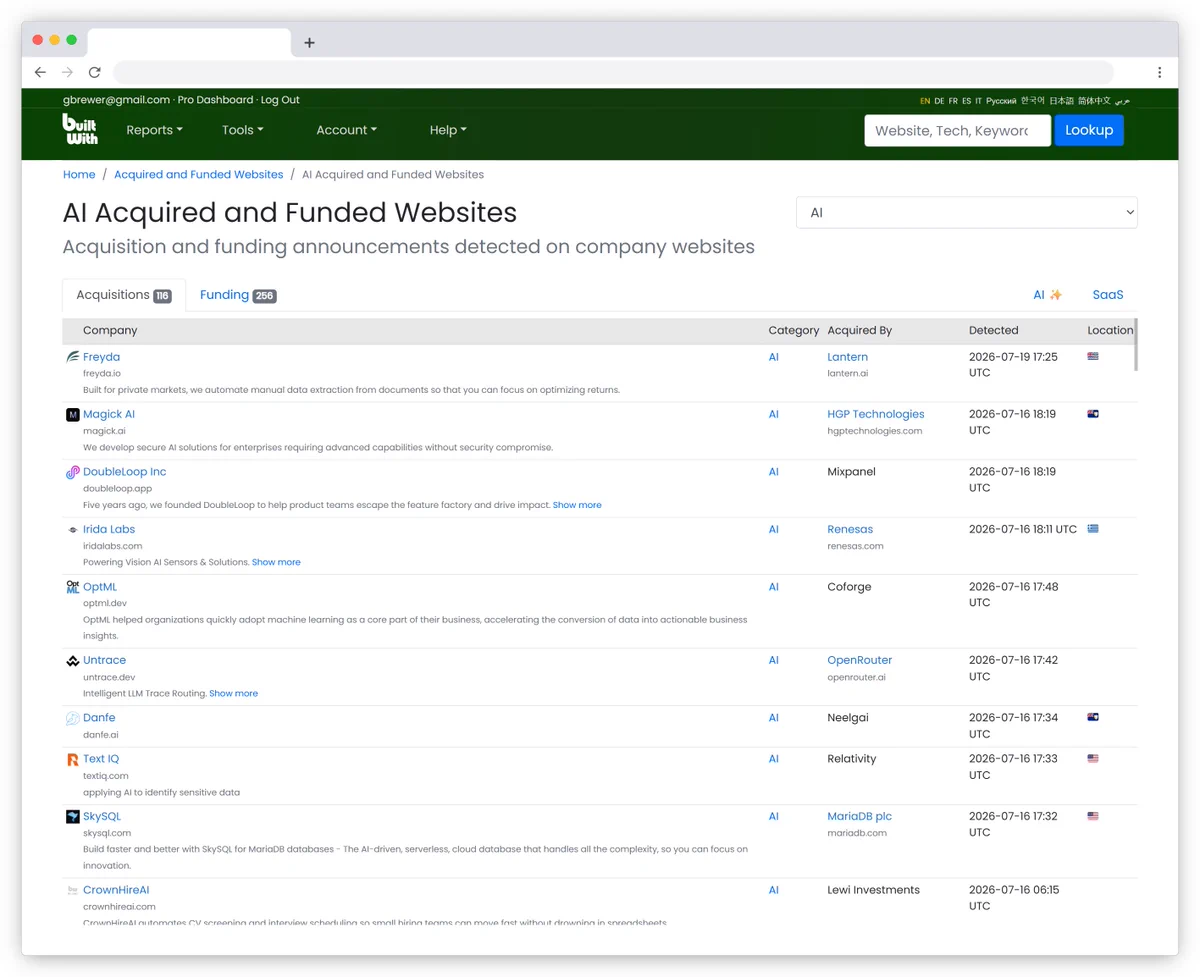1200x977 pixels.
Task: Open the AI category select dropdown
Action: pos(966,212)
